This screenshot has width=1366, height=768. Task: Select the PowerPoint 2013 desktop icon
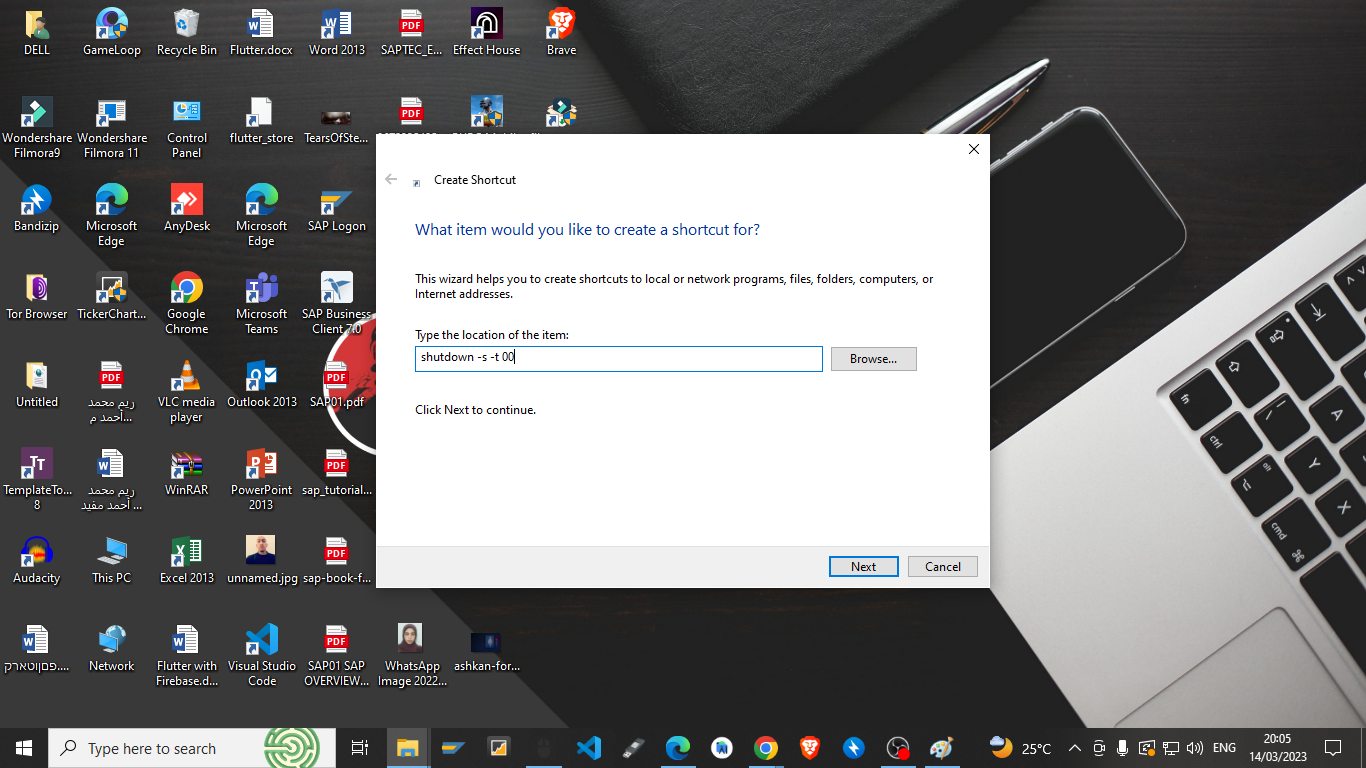coord(261,479)
